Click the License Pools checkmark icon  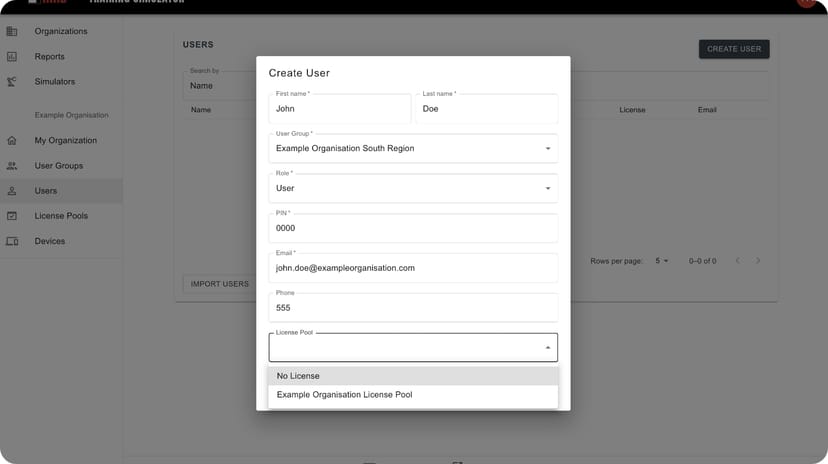click(12, 216)
